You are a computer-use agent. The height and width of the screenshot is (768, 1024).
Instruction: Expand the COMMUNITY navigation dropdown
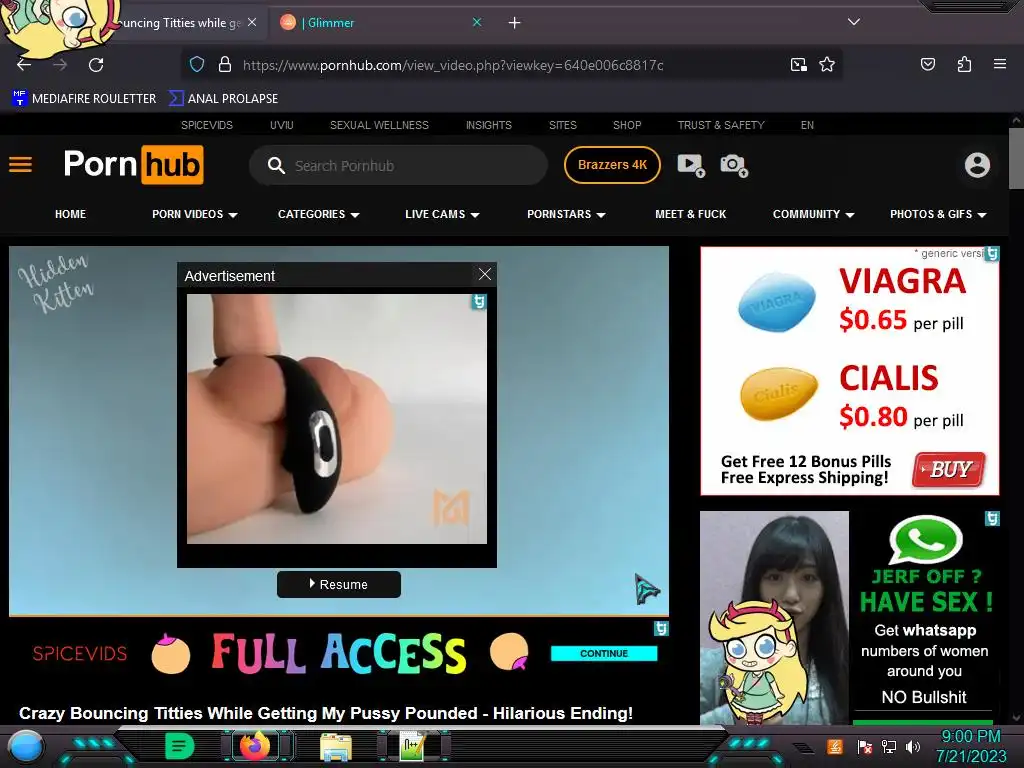click(x=814, y=214)
